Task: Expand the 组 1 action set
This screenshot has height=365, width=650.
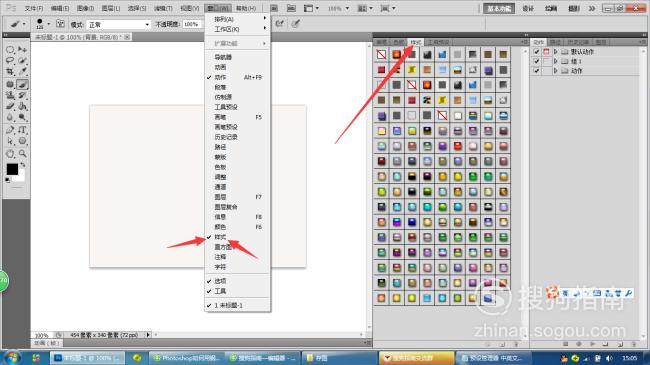Action: (556, 61)
